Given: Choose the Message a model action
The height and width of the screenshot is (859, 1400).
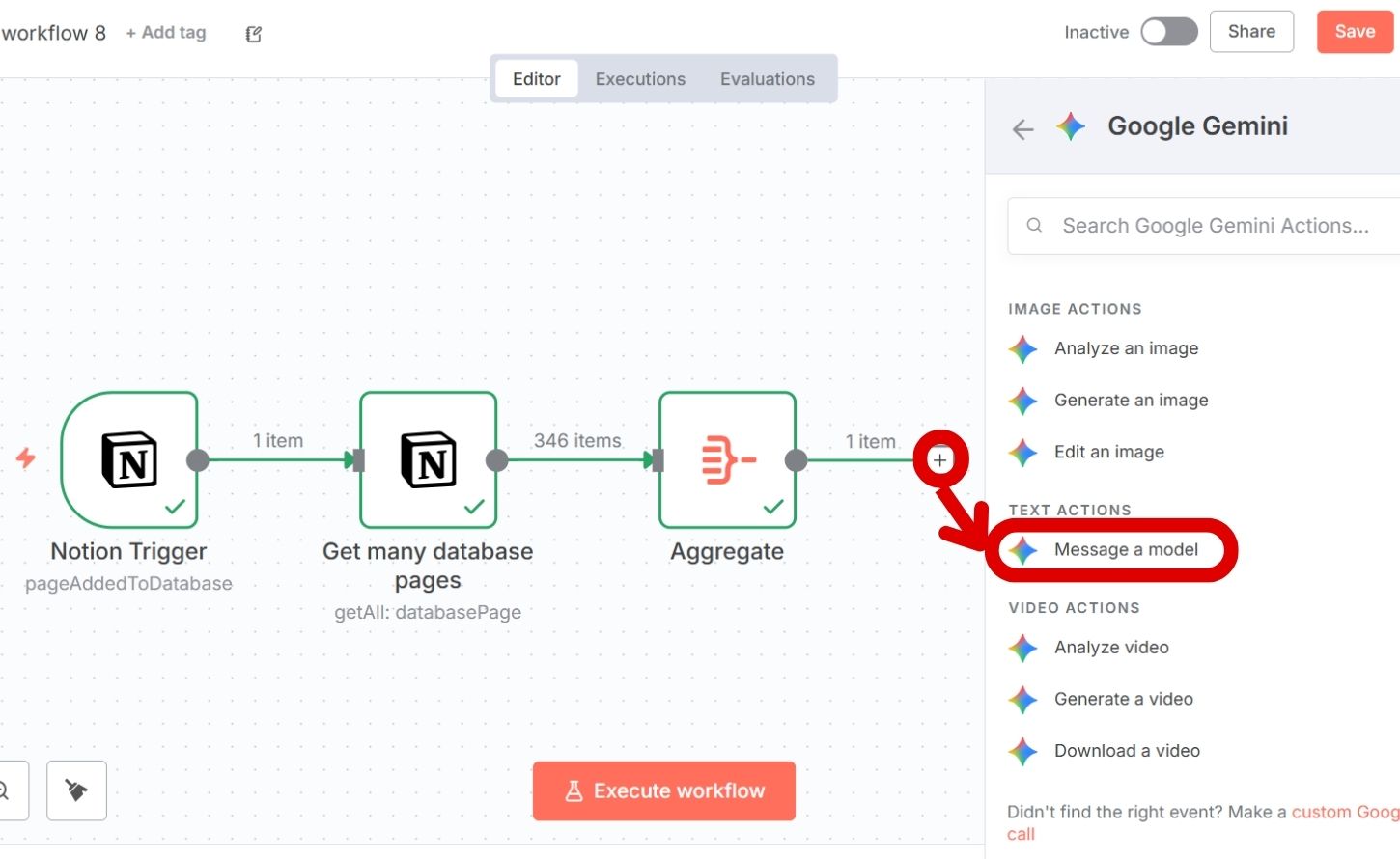Looking at the screenshot, I should (x=1125, y=550).
